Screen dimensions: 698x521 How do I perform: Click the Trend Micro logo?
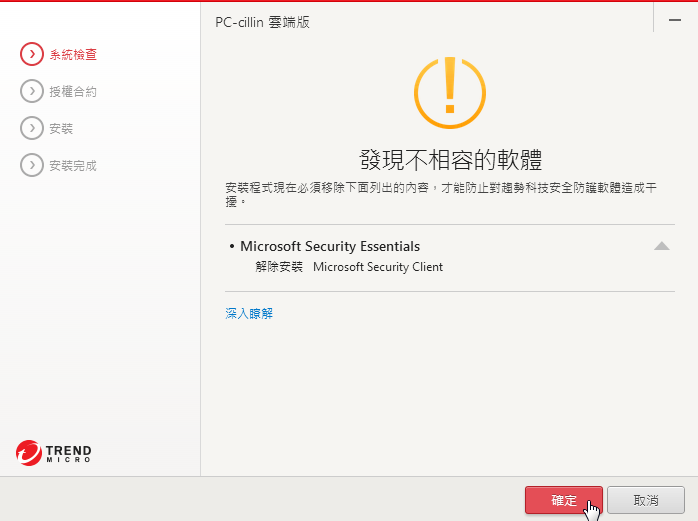[x=54, y=453]
